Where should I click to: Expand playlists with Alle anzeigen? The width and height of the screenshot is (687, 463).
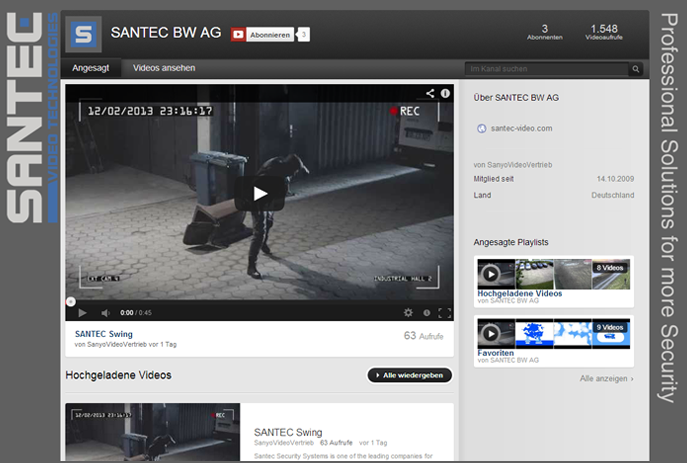point(606,379)
